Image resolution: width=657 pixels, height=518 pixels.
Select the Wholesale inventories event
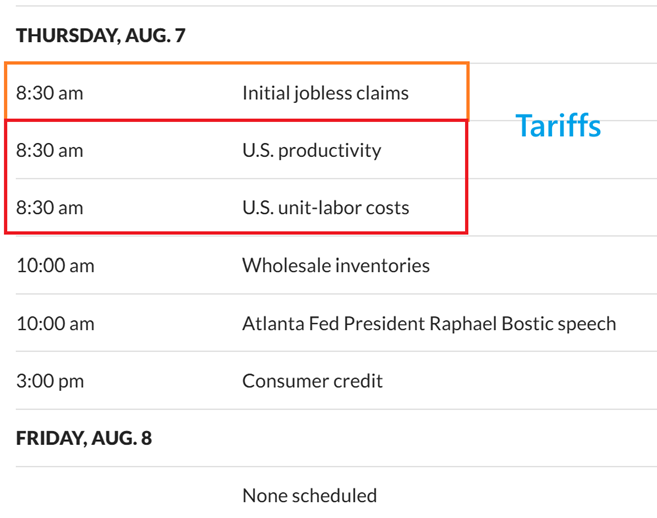335,266
